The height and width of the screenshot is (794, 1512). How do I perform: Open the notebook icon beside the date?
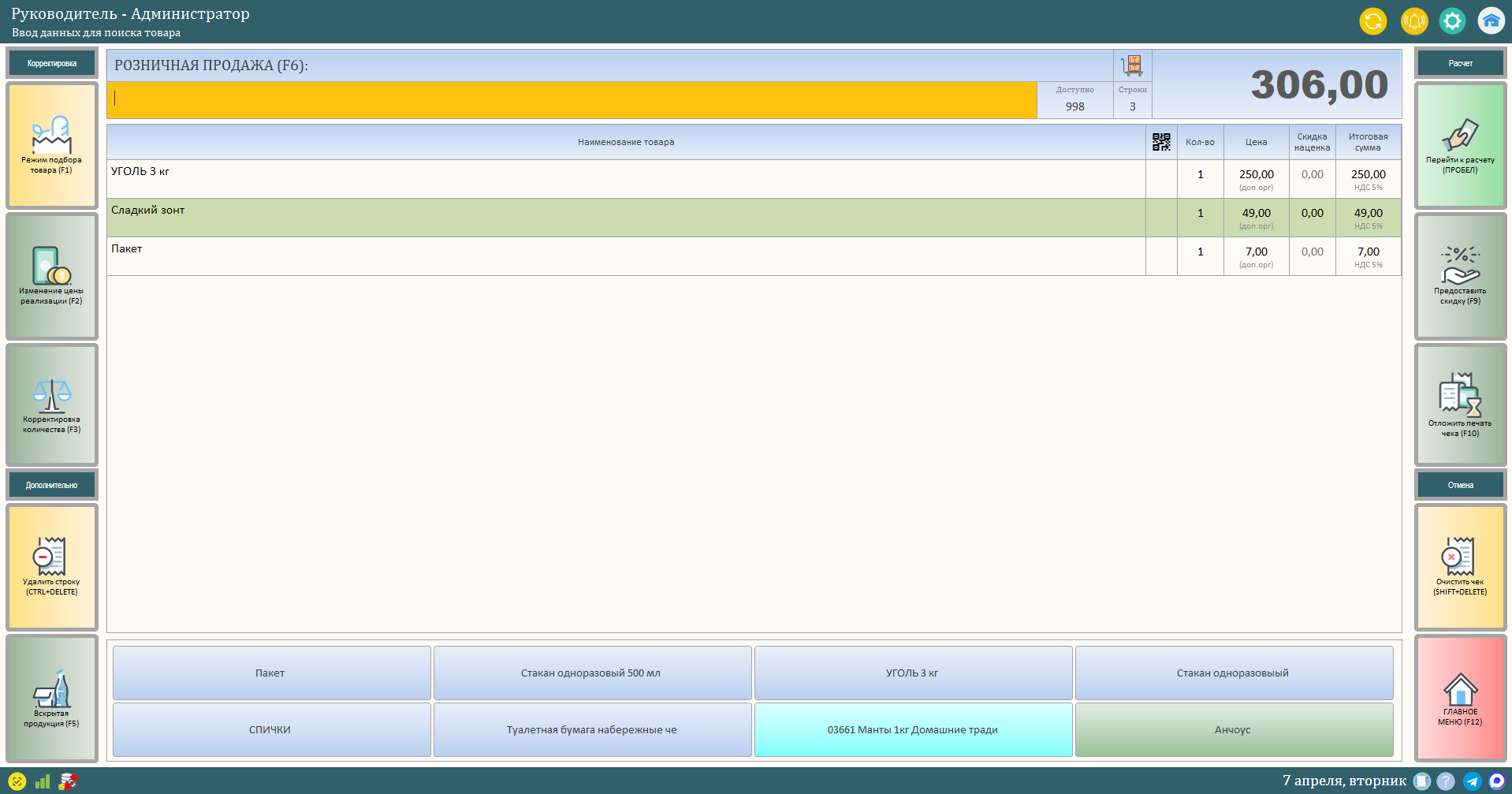(x=1421, y=781)
